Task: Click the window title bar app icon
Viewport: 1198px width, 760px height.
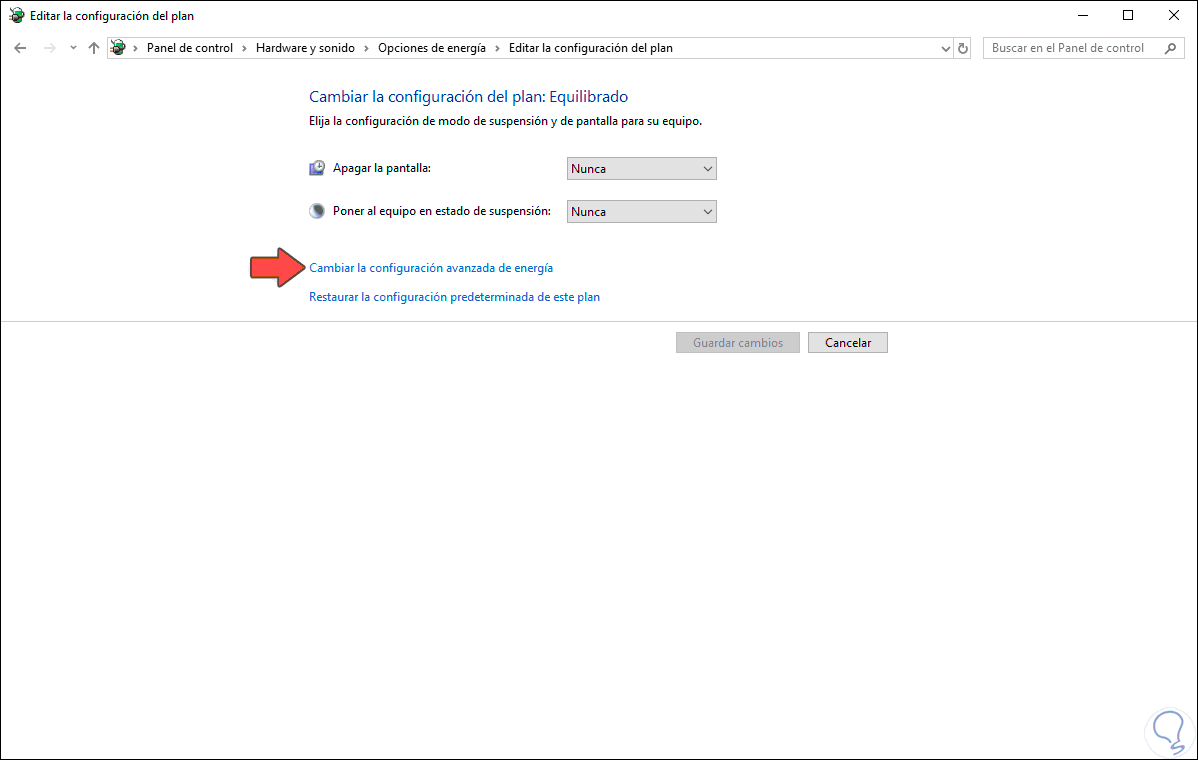Action: (16, 15)
